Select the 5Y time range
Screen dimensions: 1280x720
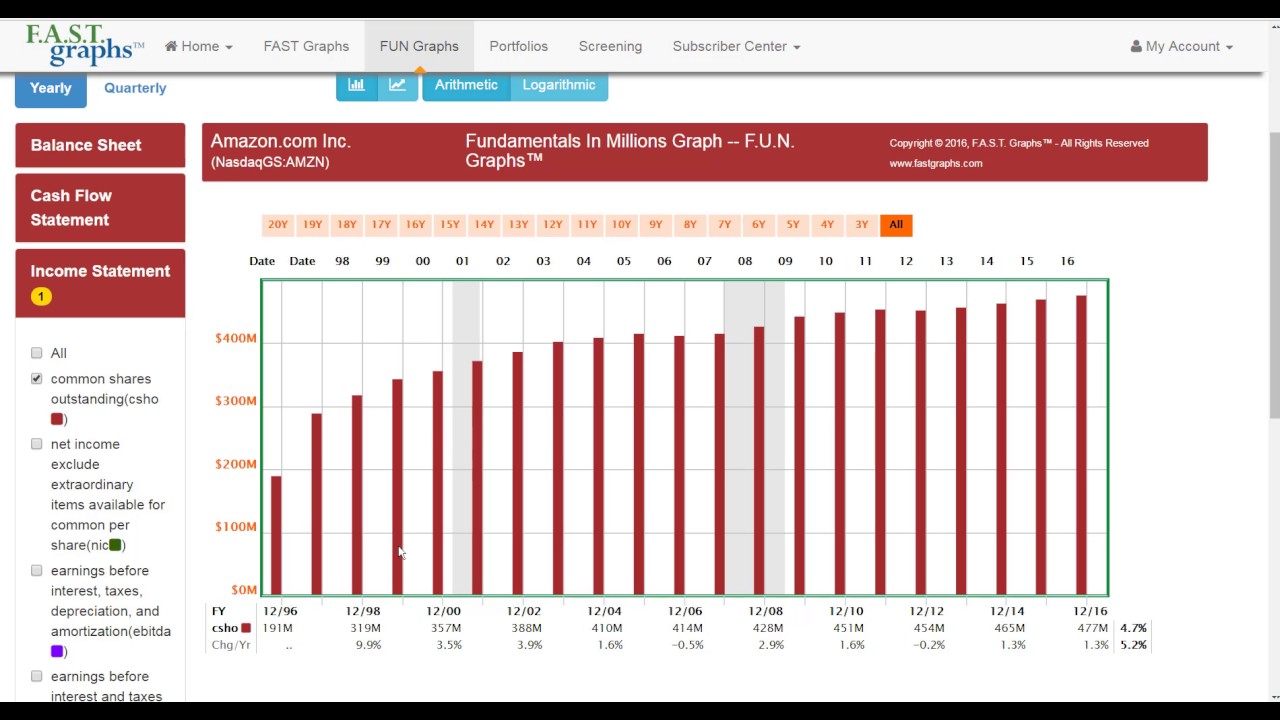tap(793, 225)
